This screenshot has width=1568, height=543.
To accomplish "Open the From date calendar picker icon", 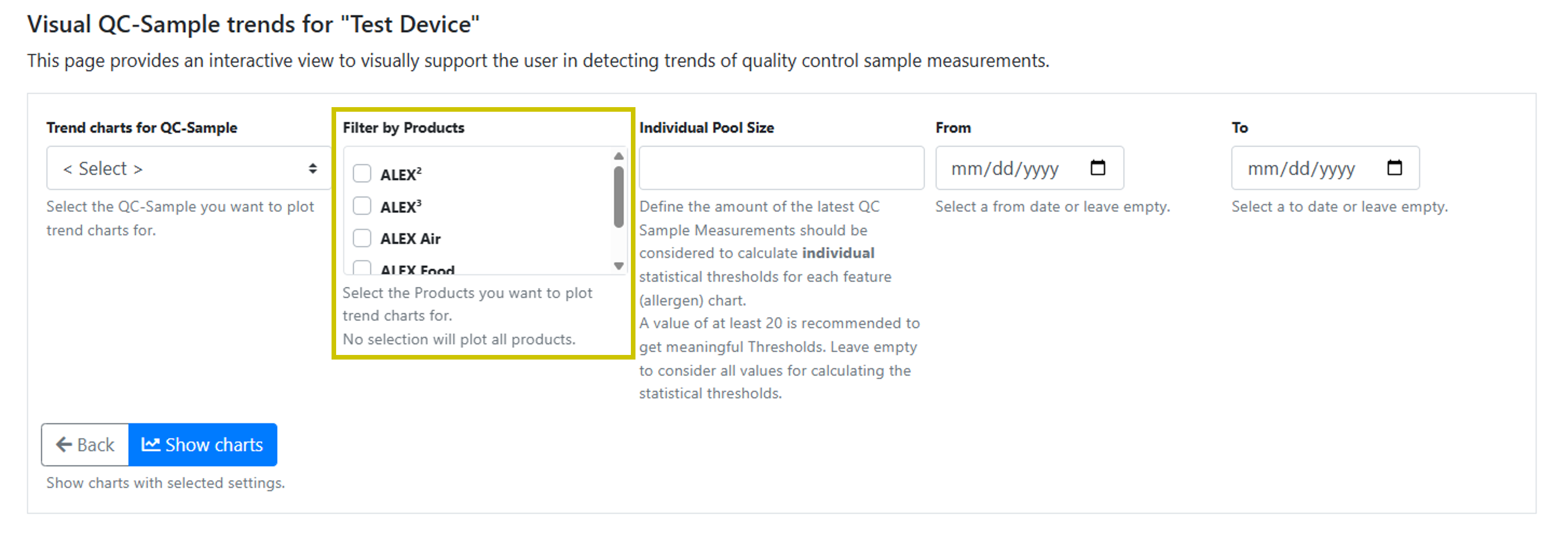I will click(x=1098, y=167).
